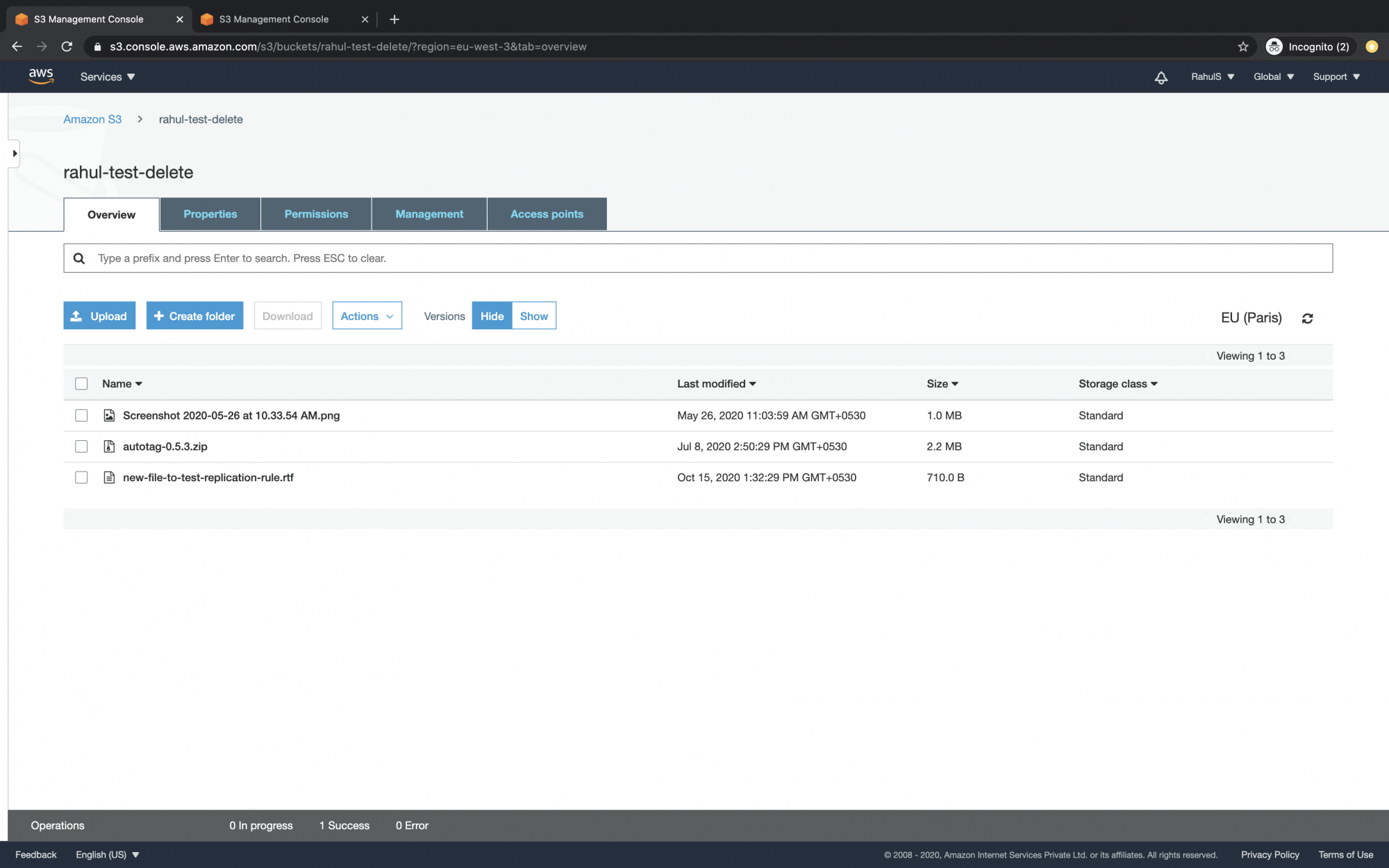Click the image icon beside Screenshot png file
1389x868 pixels.
click(x=109, y=415)
